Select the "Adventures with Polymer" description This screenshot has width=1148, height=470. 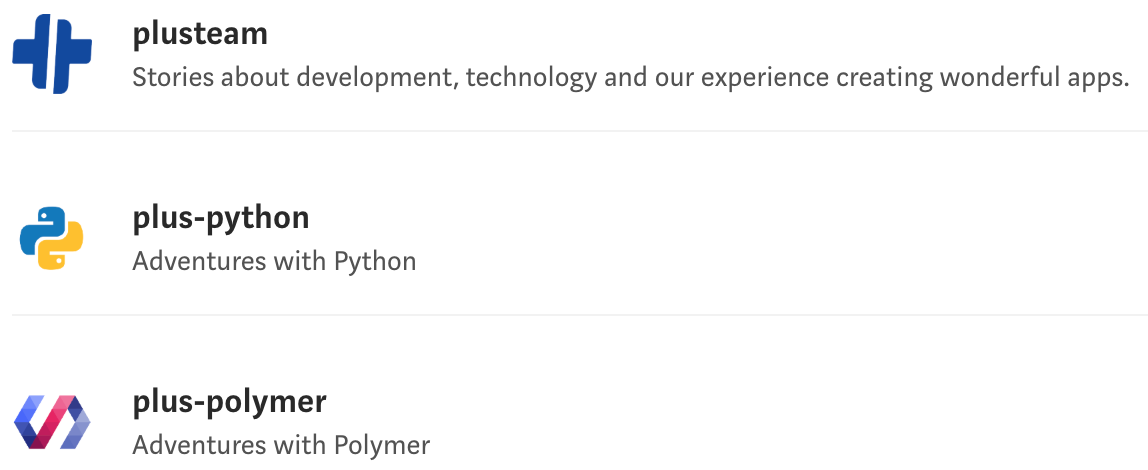[281, 445]
